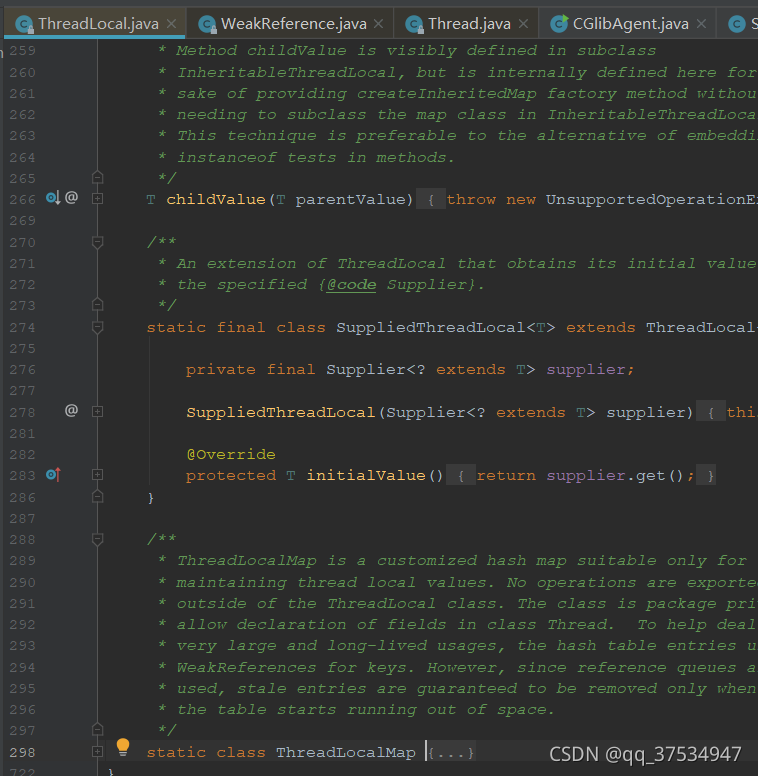Click the @ annotation gutter marker on line 266
This screenshot has width=758, height=776.
[x=71, y=197]
